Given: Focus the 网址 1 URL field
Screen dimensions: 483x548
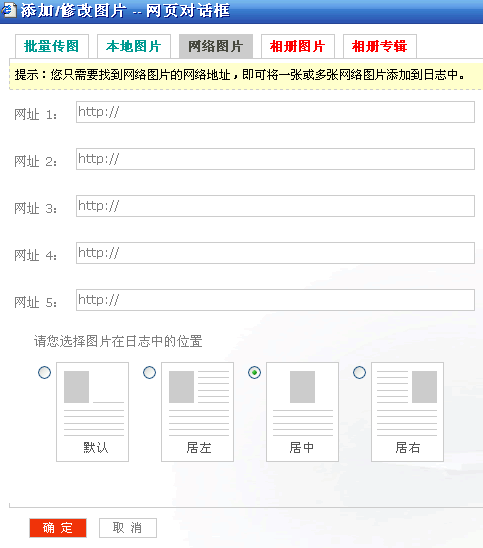Looking at the screenshot, I should (x=275, y=112).
